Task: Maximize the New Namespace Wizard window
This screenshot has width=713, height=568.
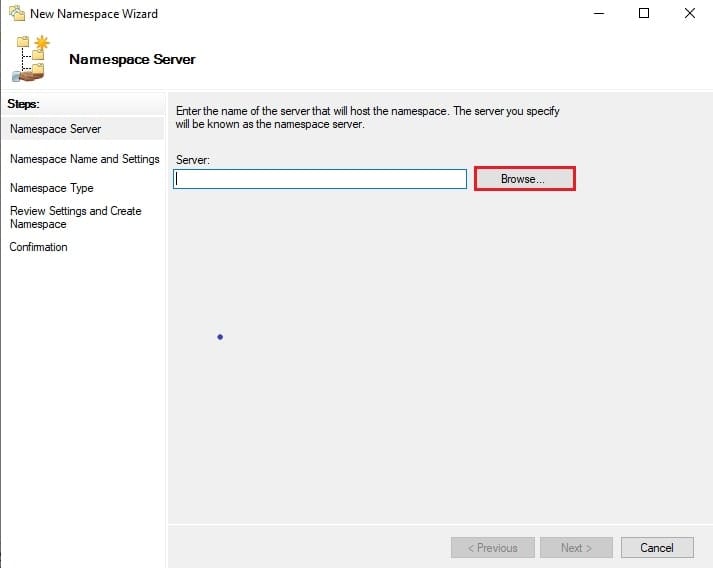Action: pyautogui.click(x=644, y=13)
